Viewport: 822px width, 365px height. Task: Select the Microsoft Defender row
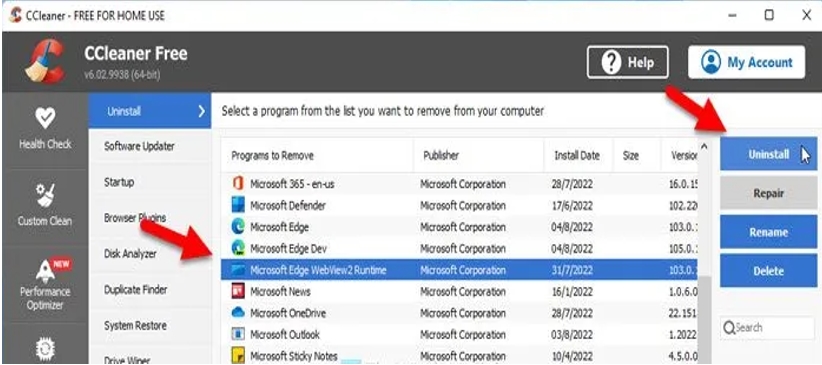point(459,206)
